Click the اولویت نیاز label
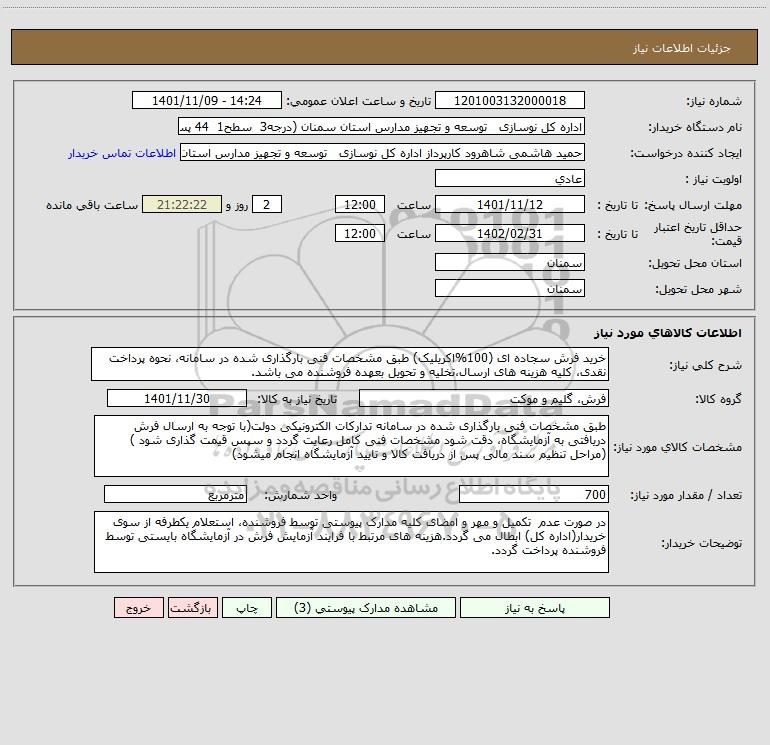 coord(714,179)
